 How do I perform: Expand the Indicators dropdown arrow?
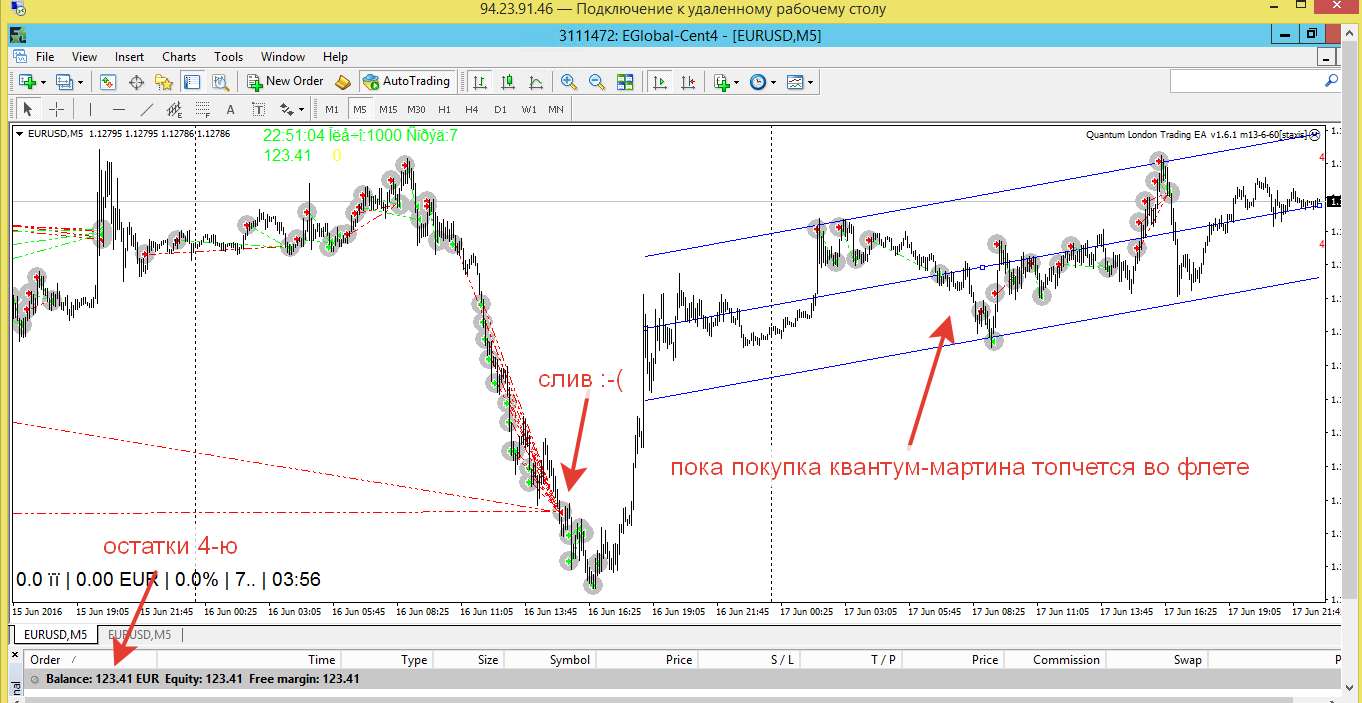(x=737, y=83)
